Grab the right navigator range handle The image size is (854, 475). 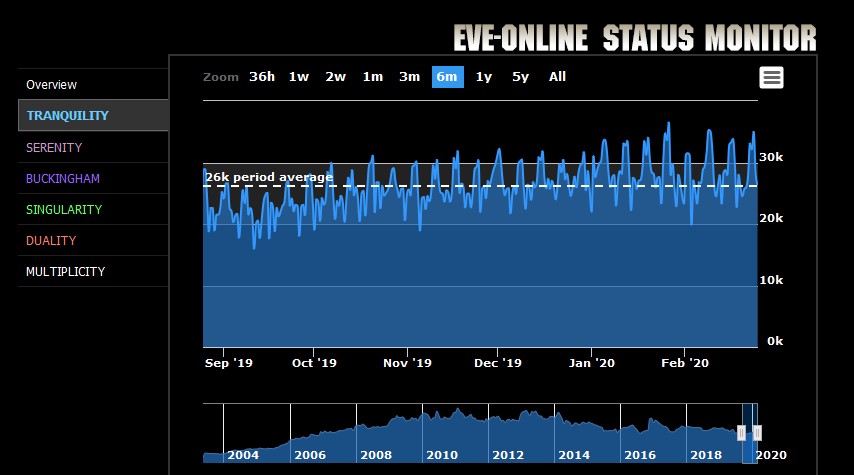pos(757,433)
